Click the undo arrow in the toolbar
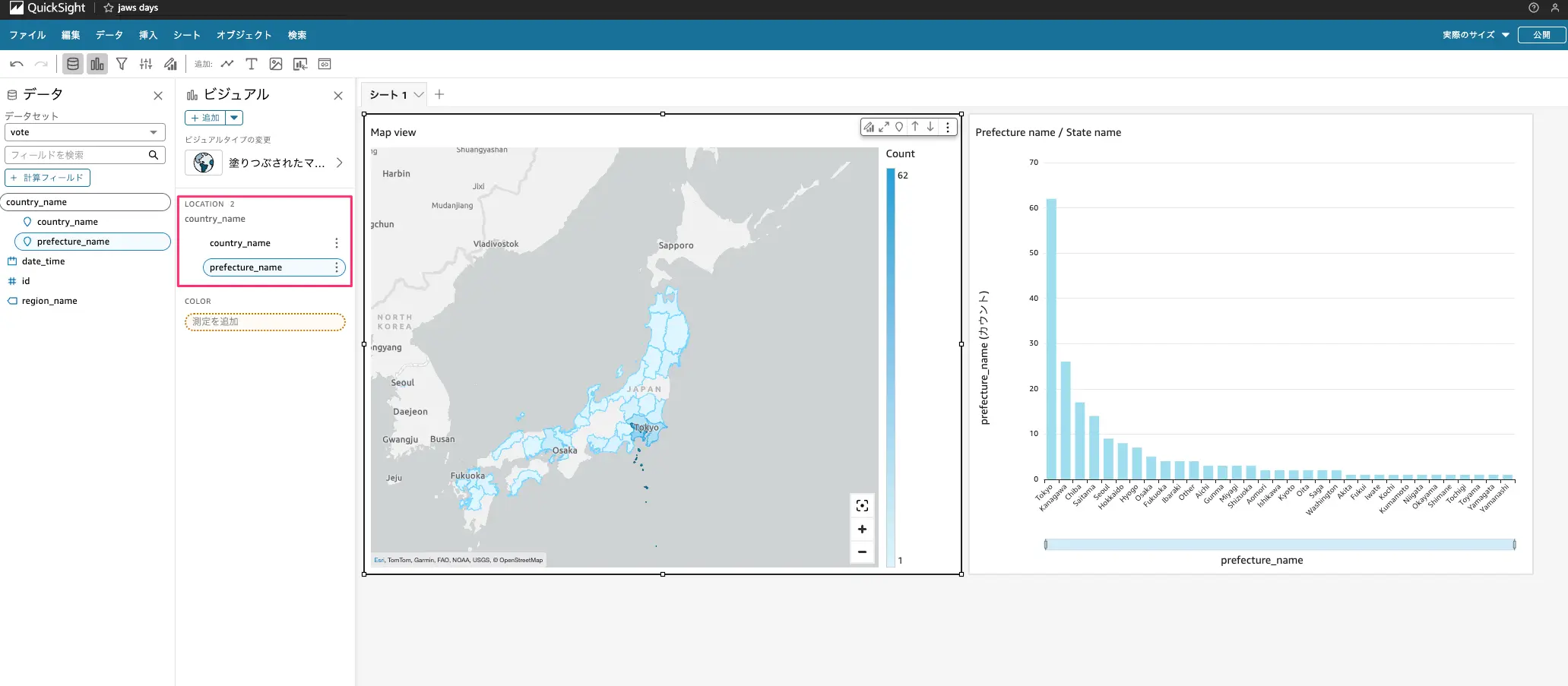Screen dimensions: 1568x686 pos(17,64)
